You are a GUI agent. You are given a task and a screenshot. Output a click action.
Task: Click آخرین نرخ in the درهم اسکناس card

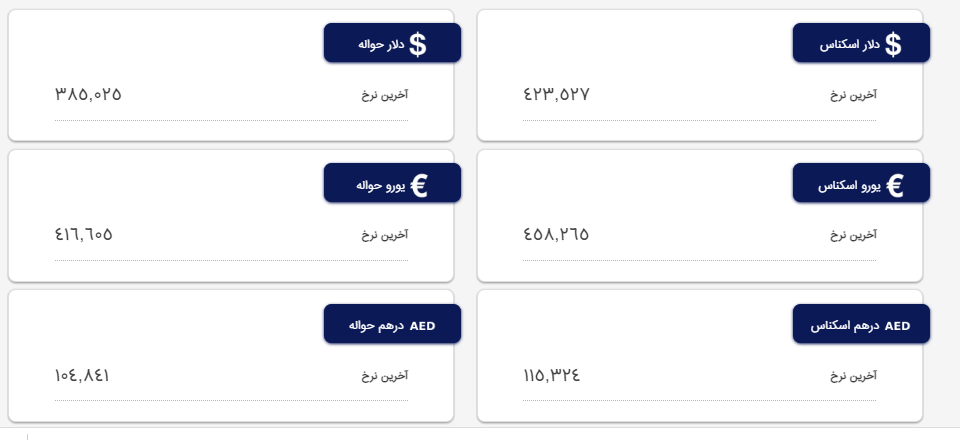coord(853,376)
